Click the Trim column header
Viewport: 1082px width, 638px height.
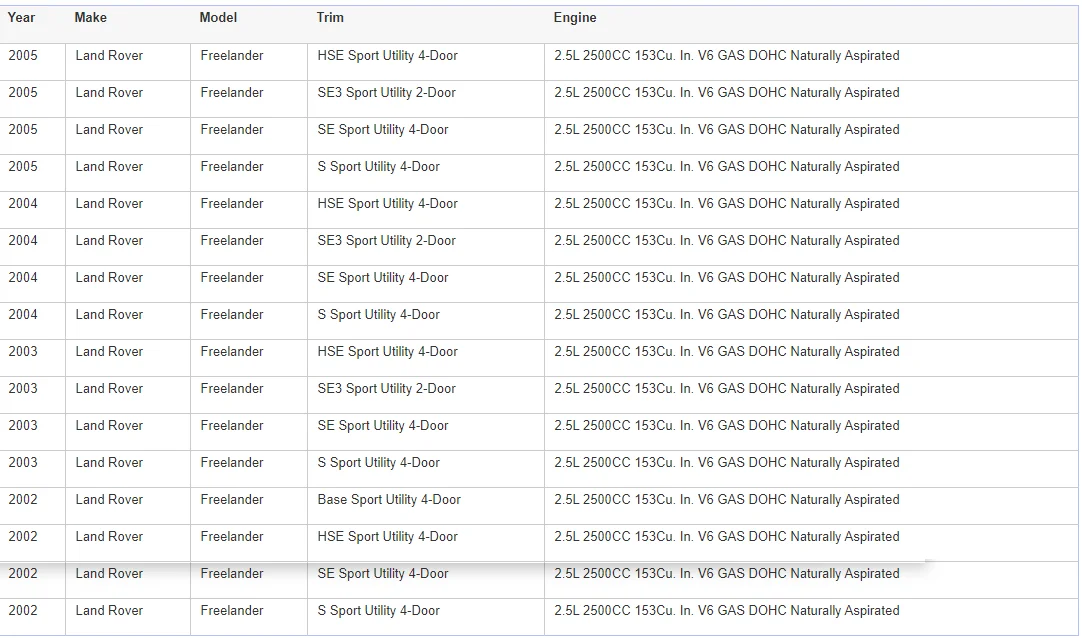tap(330, 18)
